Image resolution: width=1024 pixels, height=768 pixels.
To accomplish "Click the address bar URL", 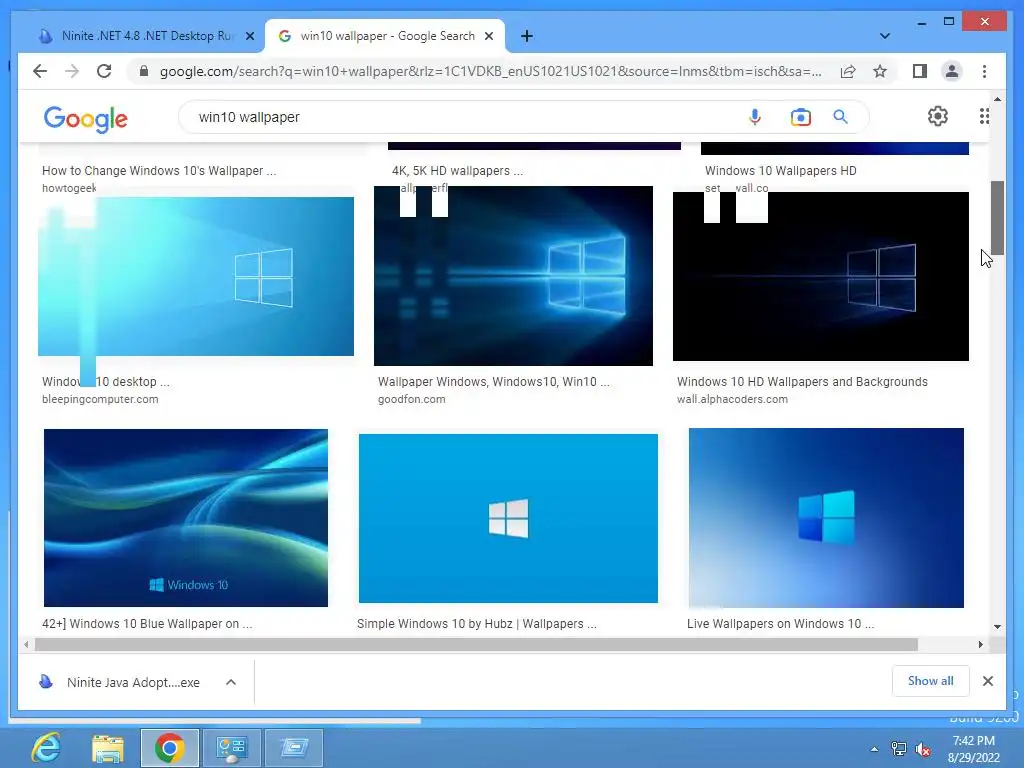I will pyautogui.click(x=490, y=71).
